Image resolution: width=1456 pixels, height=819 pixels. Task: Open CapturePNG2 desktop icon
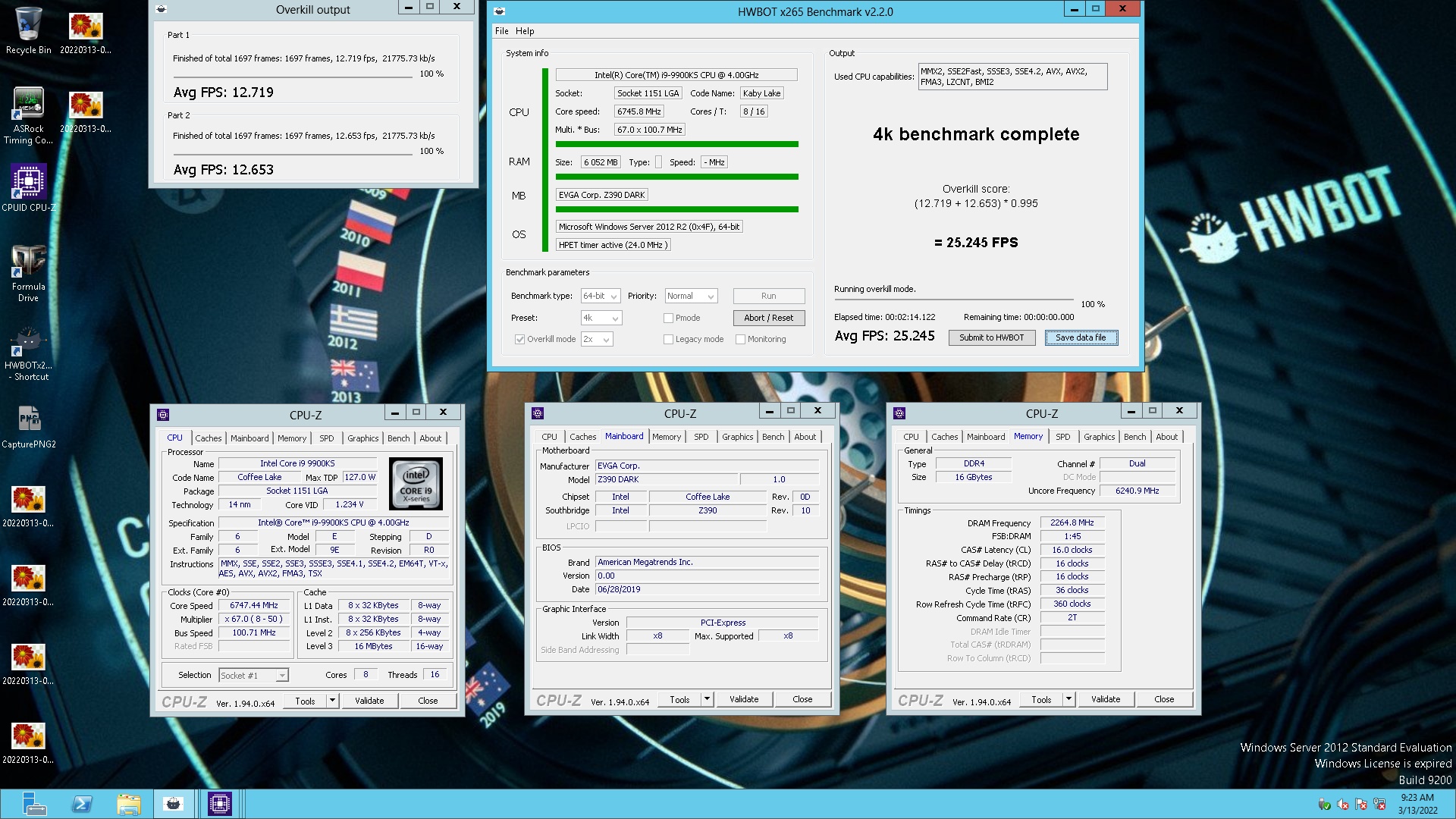click(29, 426)
